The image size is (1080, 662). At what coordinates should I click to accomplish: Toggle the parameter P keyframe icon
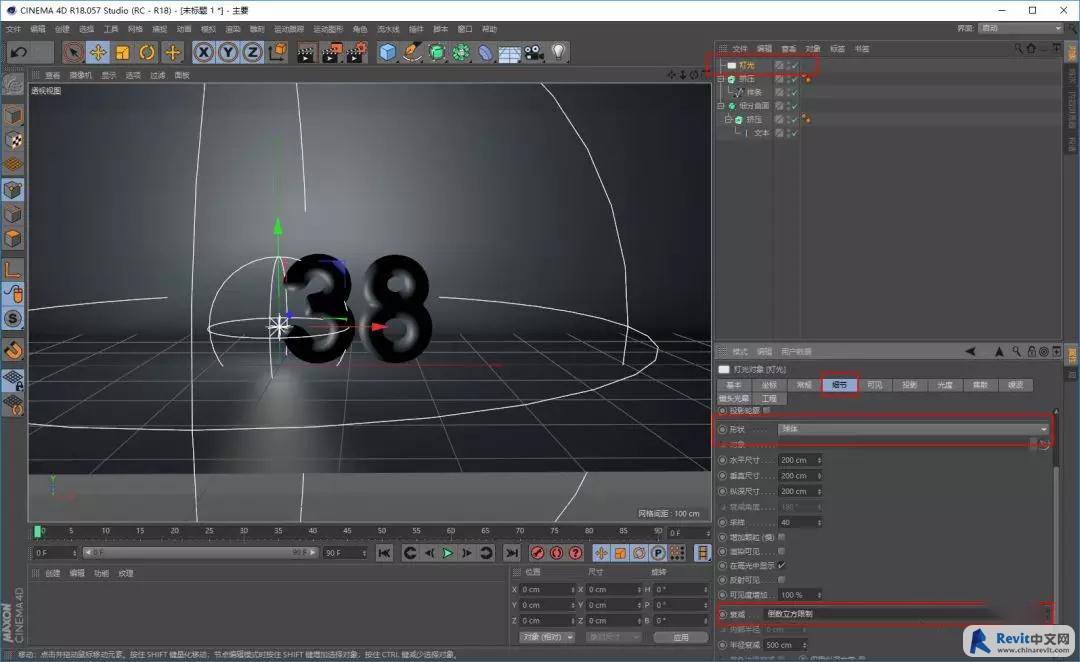(x=658, y=552)
